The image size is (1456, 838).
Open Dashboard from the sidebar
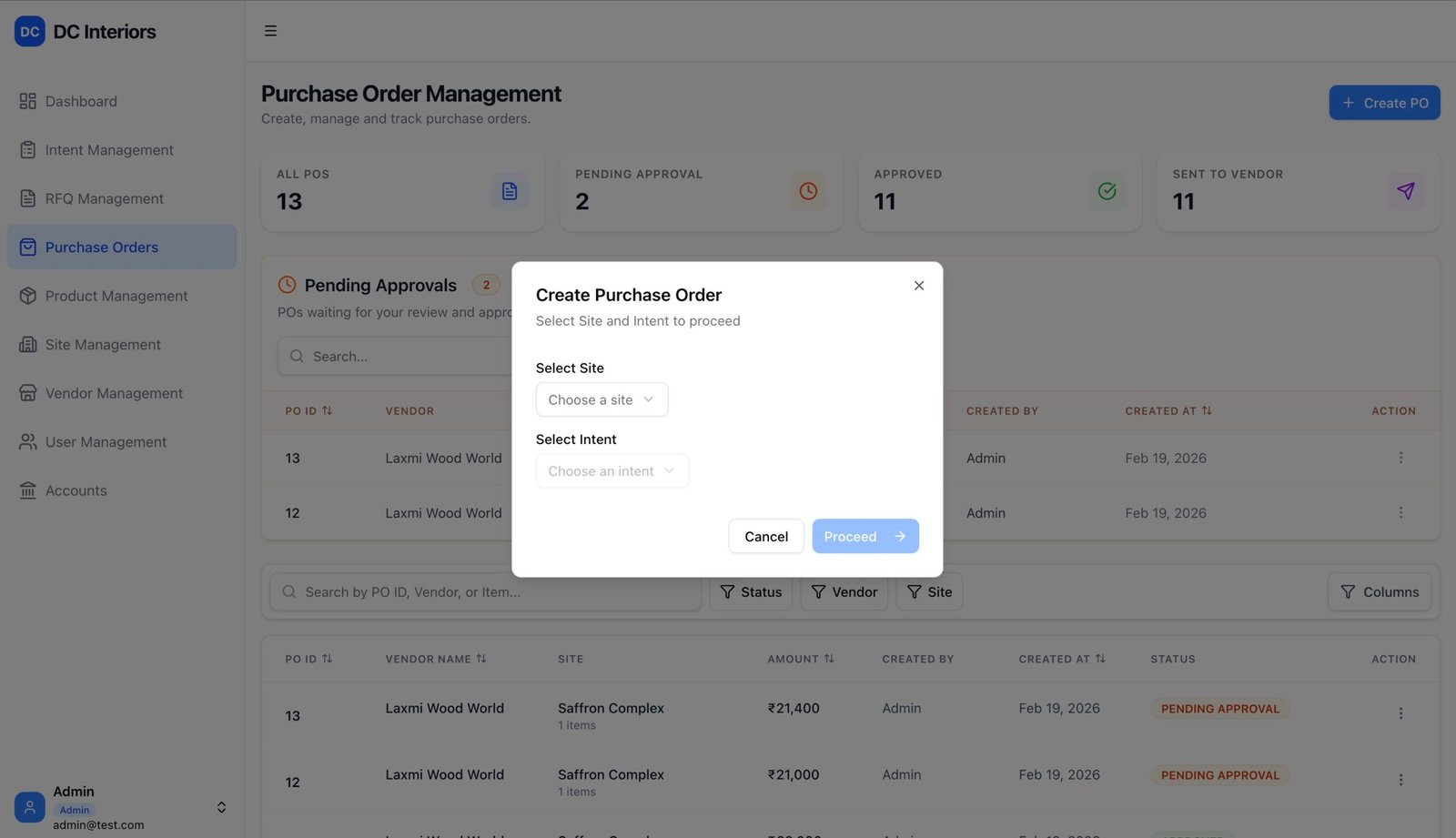pyautogui.click(x=81, y=101)
